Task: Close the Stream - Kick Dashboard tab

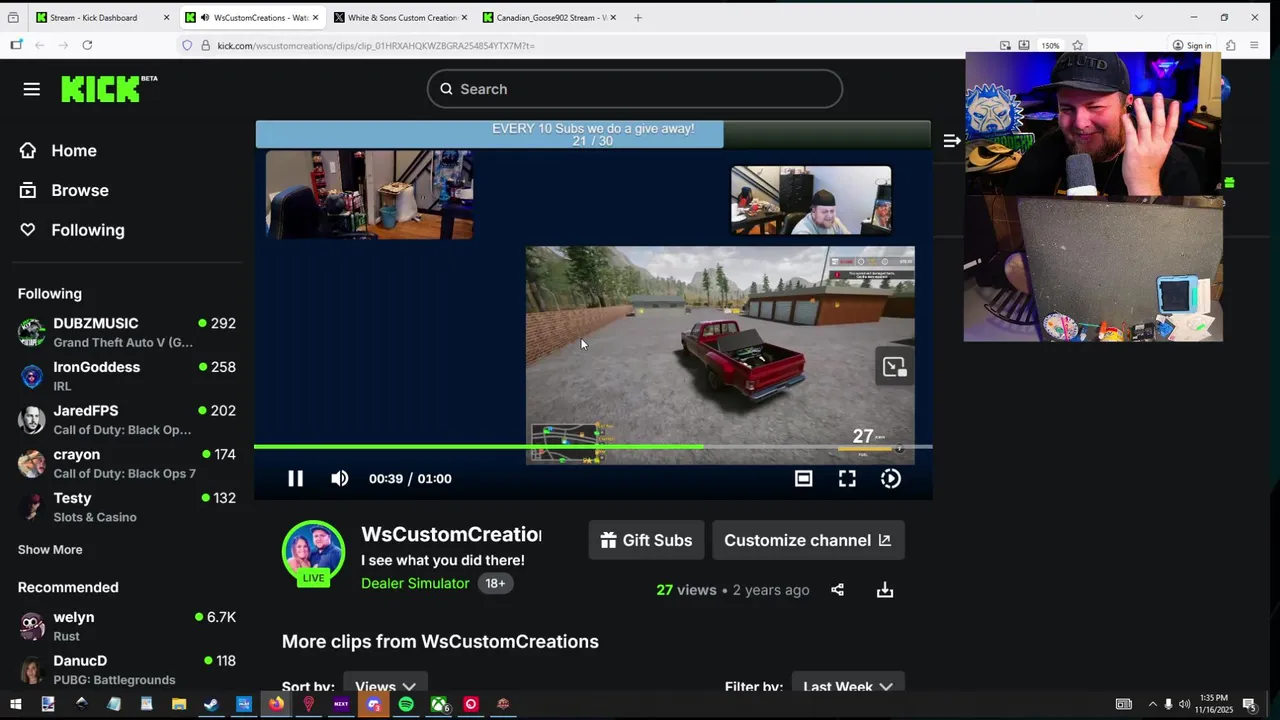Action: coord(166,17)
